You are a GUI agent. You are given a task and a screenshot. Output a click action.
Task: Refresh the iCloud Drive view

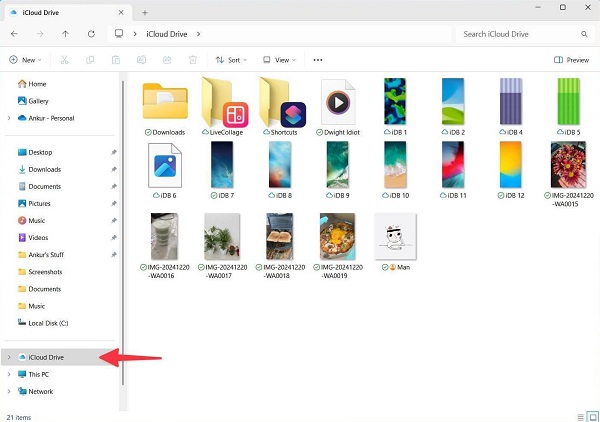tap(91, 34)
